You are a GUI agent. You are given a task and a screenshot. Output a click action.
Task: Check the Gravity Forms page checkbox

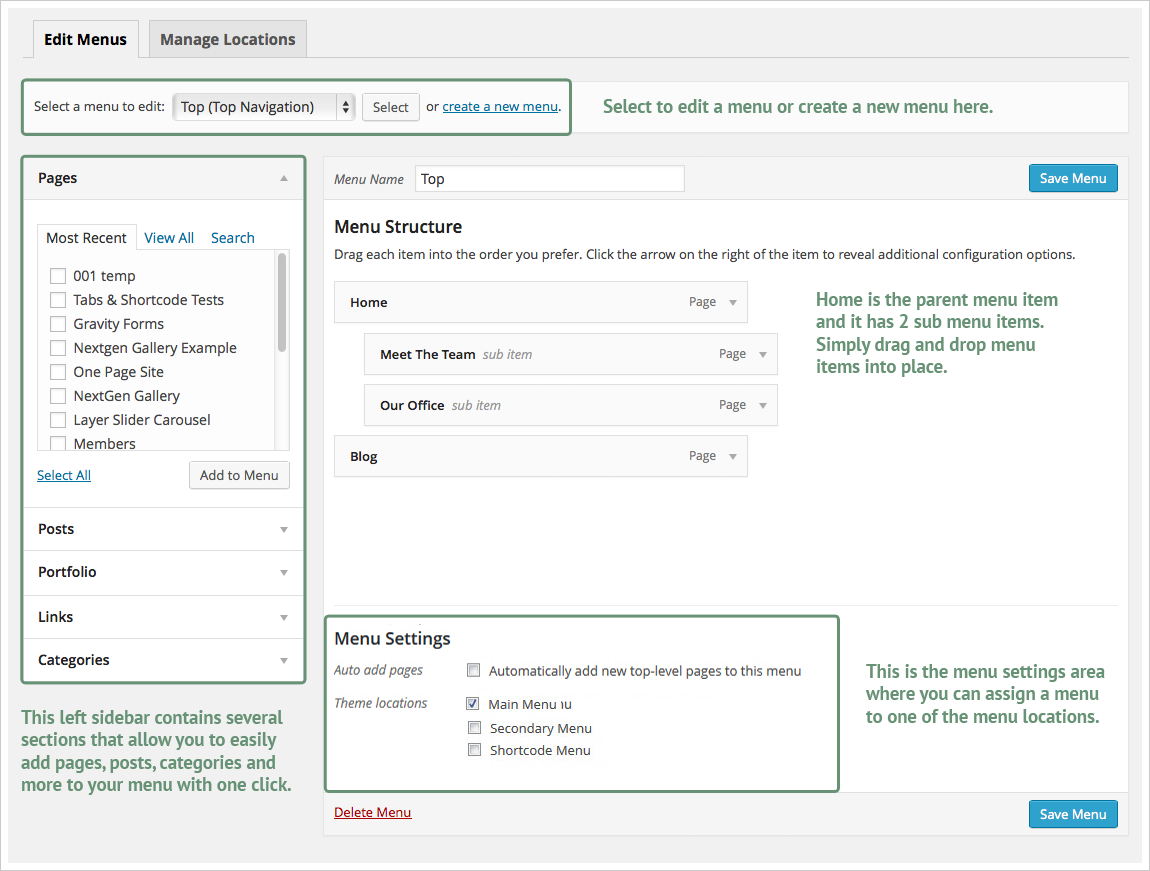click(x=58, y=324)
